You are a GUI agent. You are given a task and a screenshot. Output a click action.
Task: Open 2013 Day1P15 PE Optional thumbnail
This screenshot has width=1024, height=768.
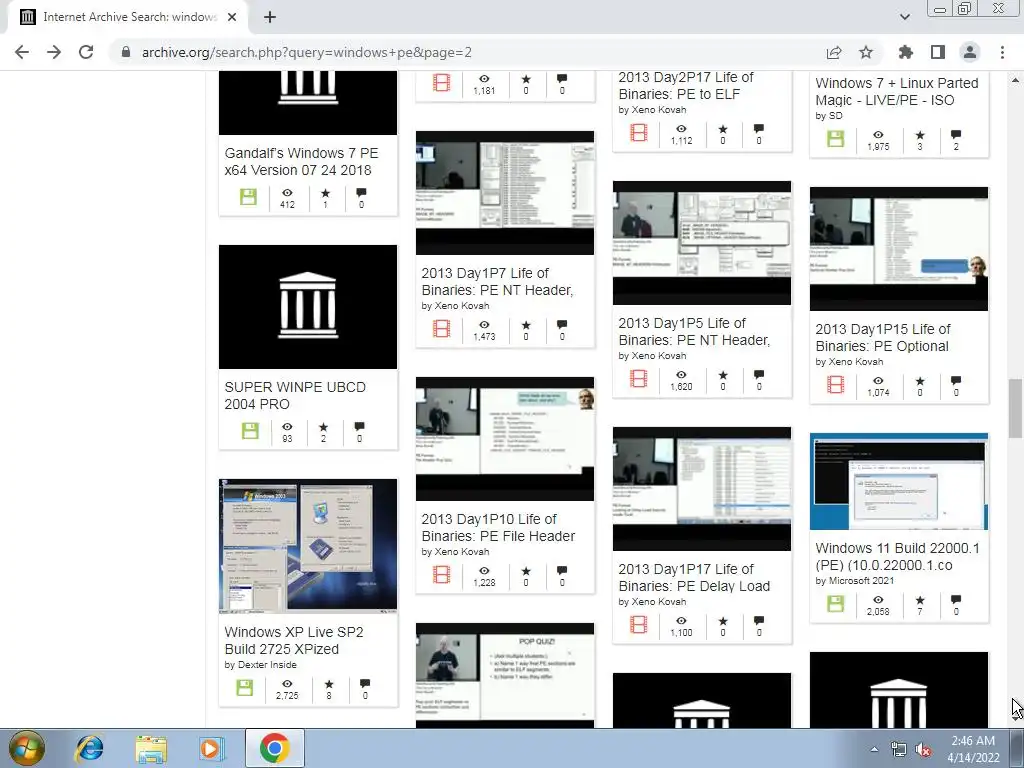tap(899, 249)
